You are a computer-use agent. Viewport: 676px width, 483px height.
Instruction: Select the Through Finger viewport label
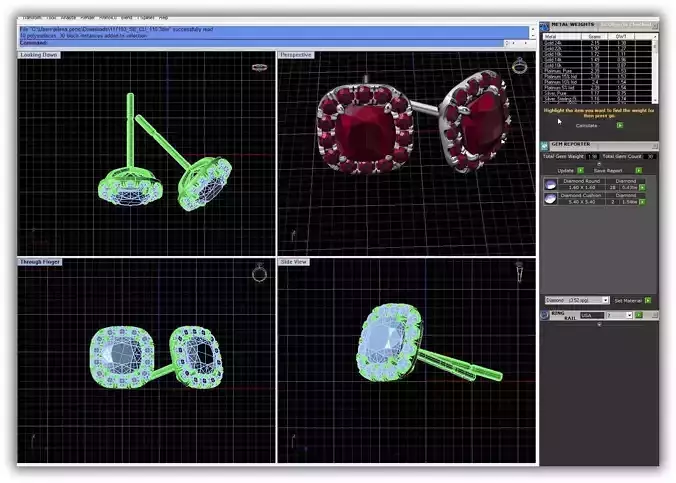tap(40, 262)
